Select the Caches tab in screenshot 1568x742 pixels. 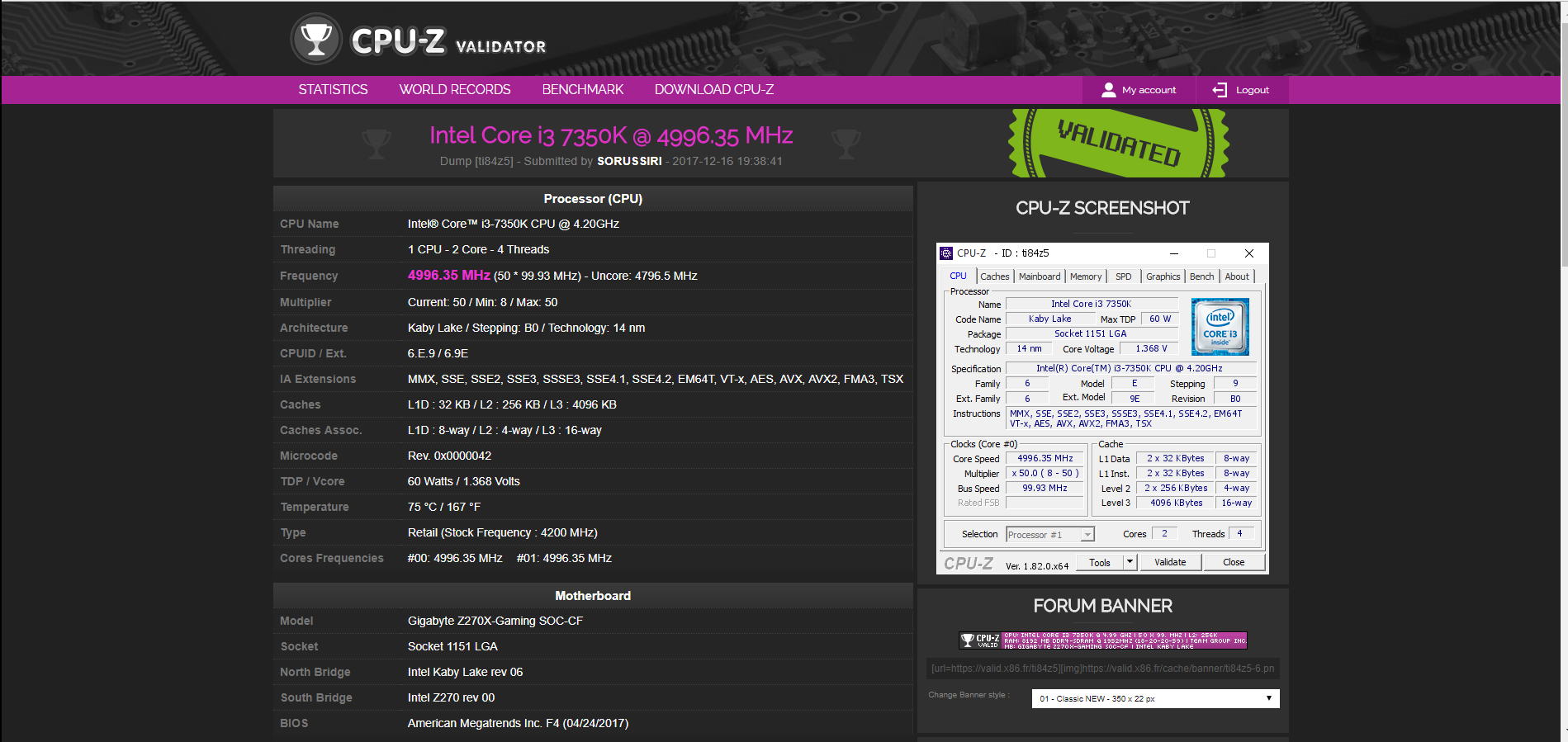[995, 276]
